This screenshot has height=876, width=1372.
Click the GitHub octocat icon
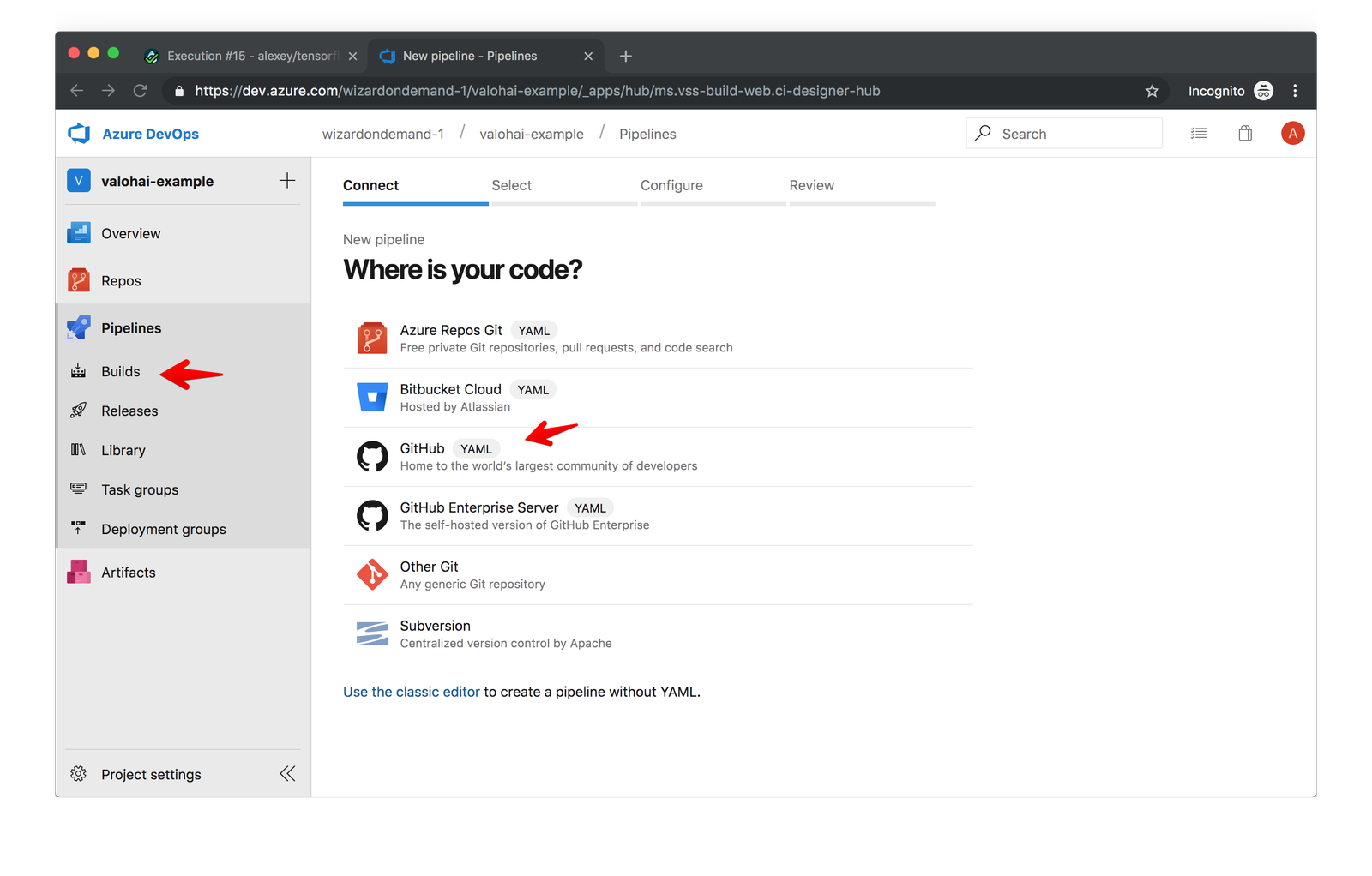pyautogui.click(x=372, y=457)
